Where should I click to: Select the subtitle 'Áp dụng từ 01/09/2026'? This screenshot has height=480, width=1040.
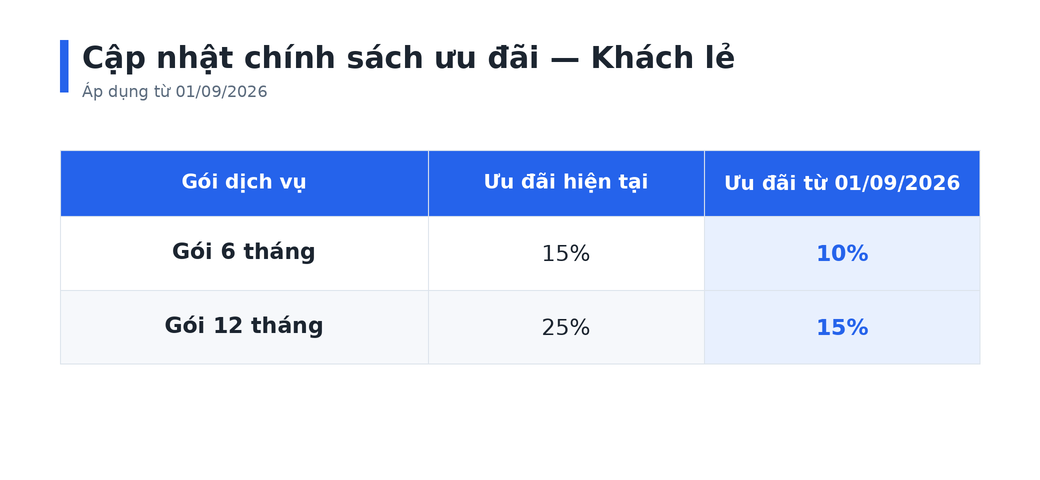click(174, 92)
